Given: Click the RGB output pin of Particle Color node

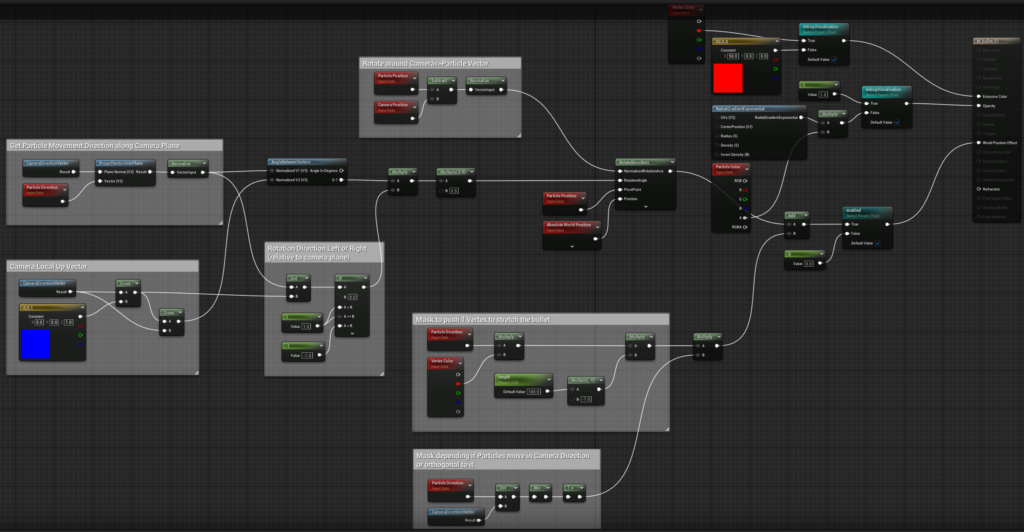Looking at the screenshot, I should [x=745, y=181].
